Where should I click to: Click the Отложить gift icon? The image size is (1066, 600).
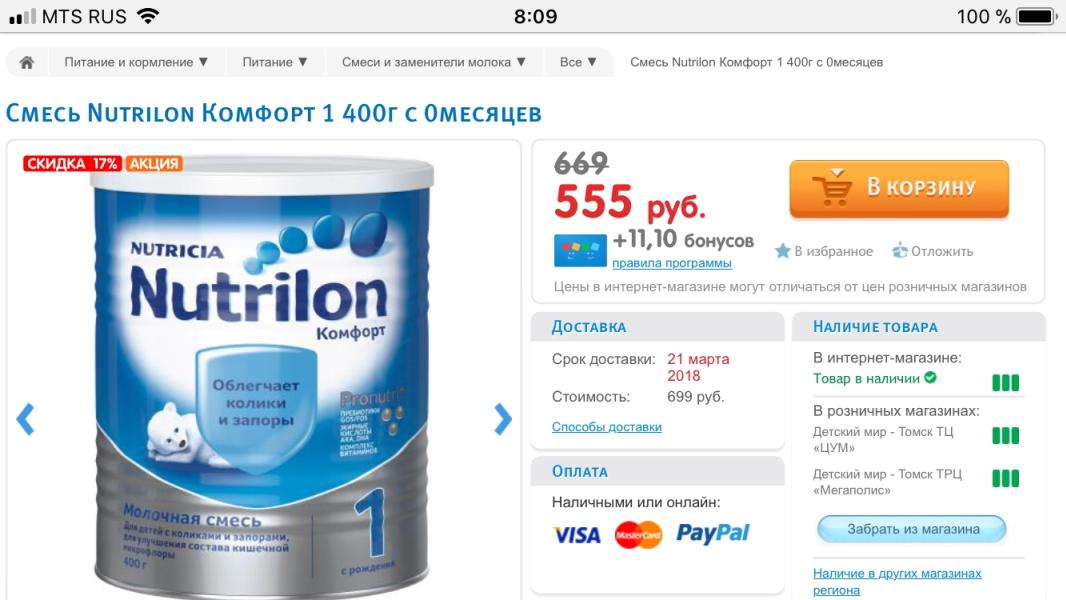pyautogui.click(x=900, y=251)
